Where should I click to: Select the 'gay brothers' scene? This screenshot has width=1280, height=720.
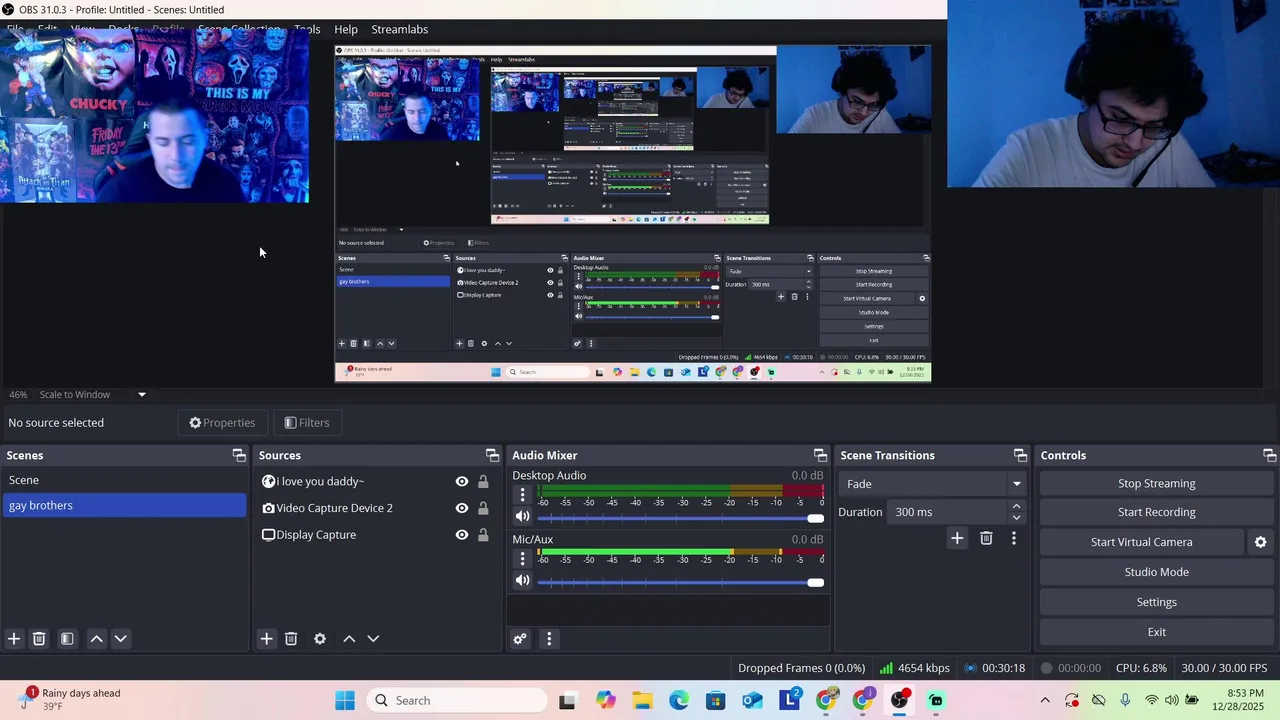click(124, 505)
